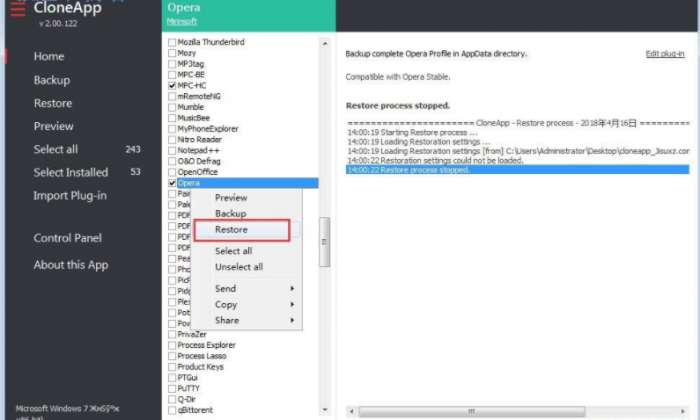Tick the Notepad++ checkbox
Image resolution: width=700 pixels, height=420 pixels.
(172, 150)
